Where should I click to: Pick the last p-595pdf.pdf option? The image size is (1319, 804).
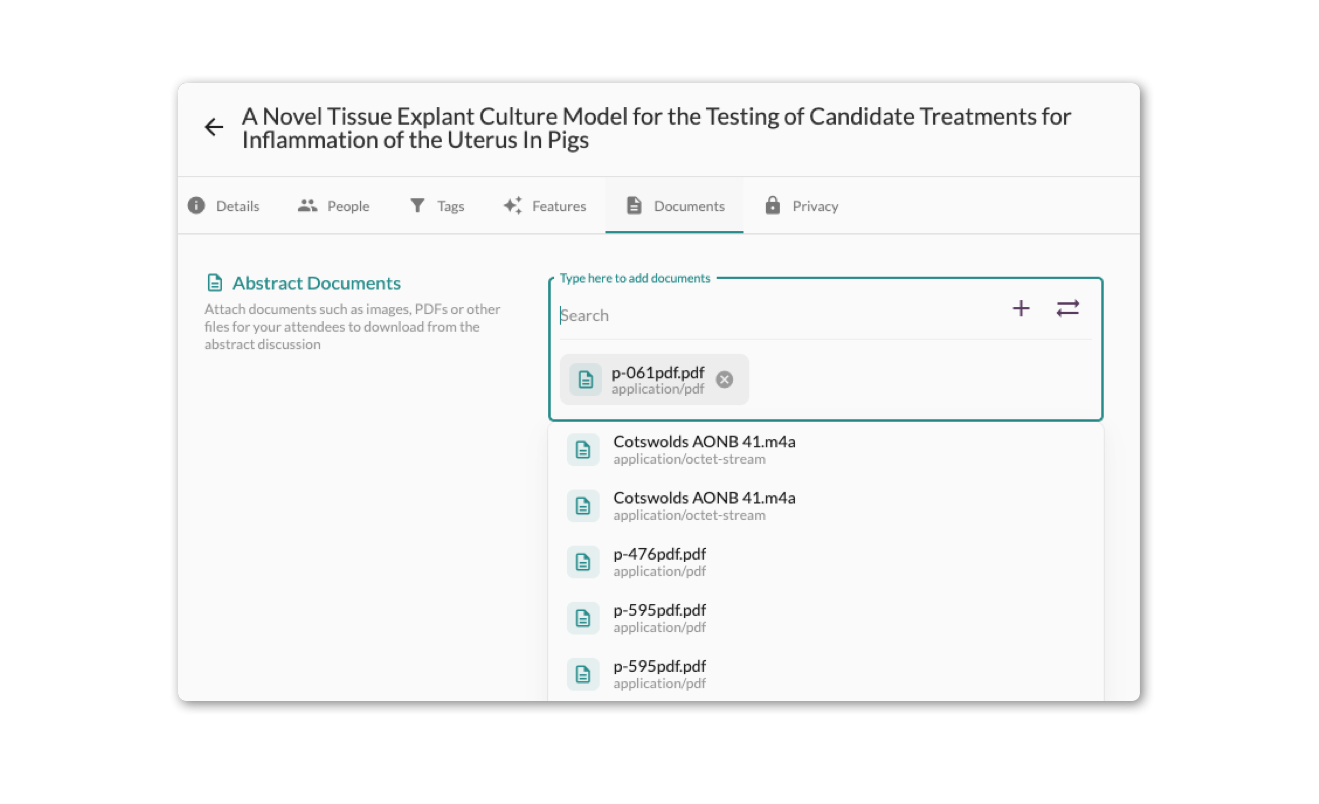[x=660, y=673]
